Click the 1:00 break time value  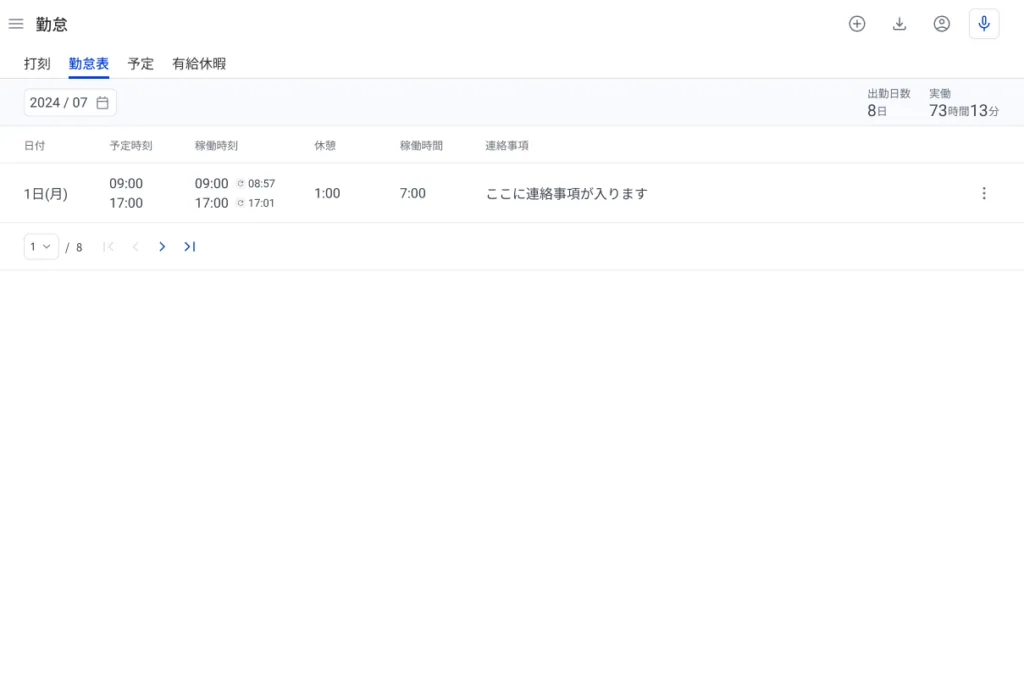coord(327,193)
